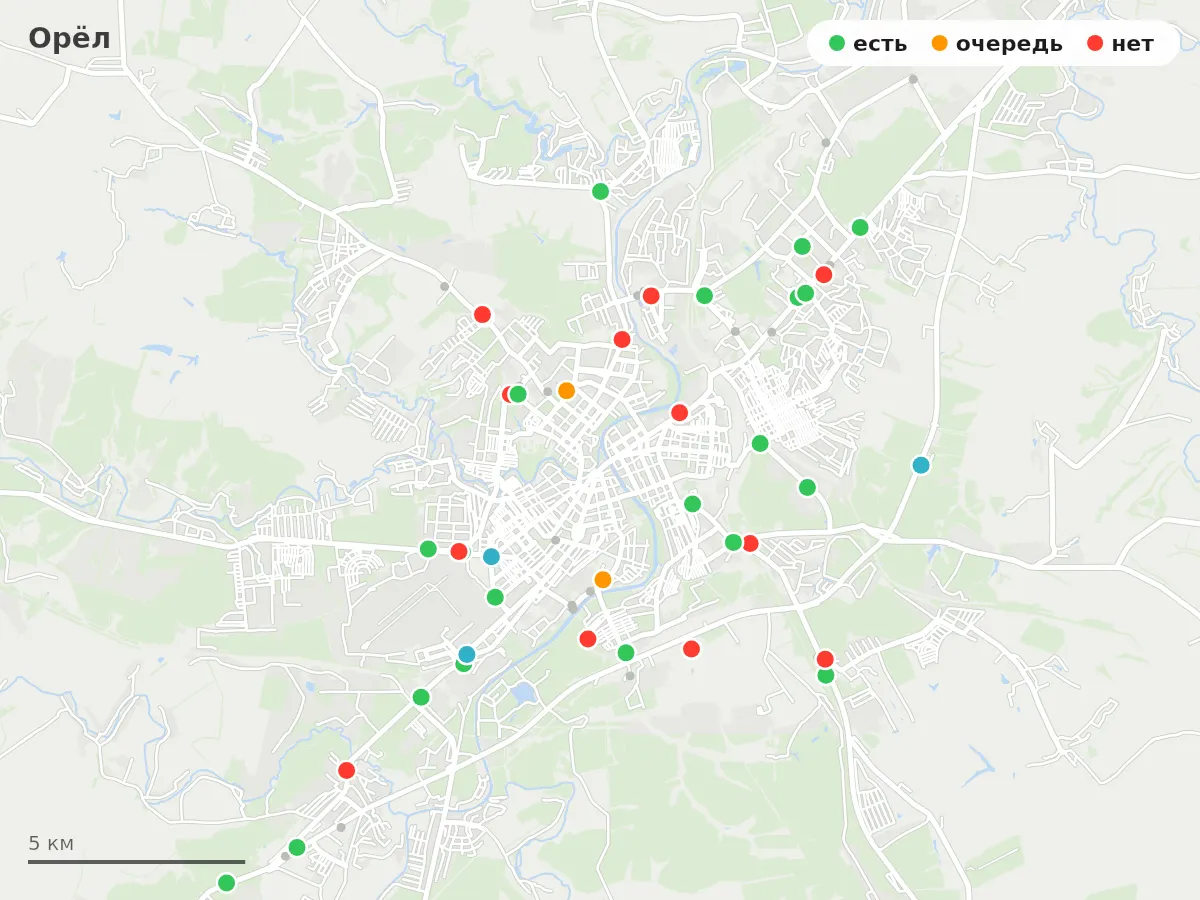
Task: Click the red marker between the western green and central blue markers
Action: [459, 551]
